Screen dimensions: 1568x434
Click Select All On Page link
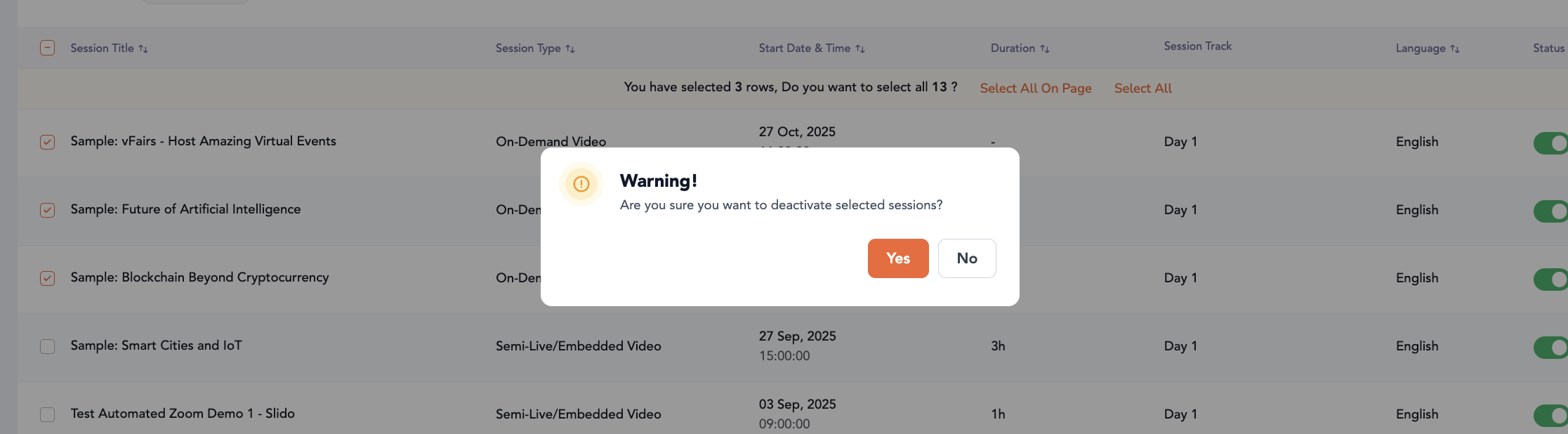1035,88
